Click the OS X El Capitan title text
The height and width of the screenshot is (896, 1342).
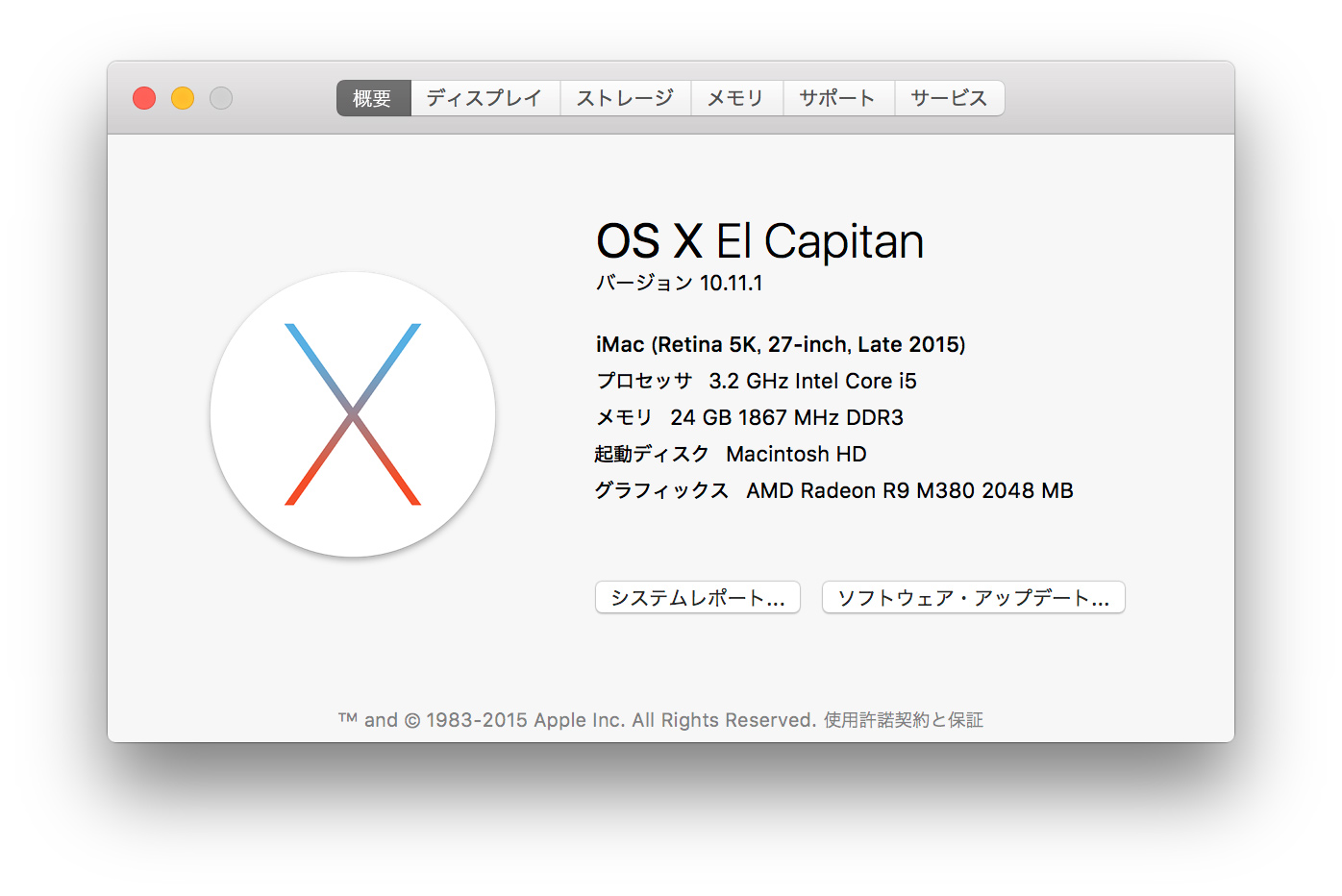(759, 240)
